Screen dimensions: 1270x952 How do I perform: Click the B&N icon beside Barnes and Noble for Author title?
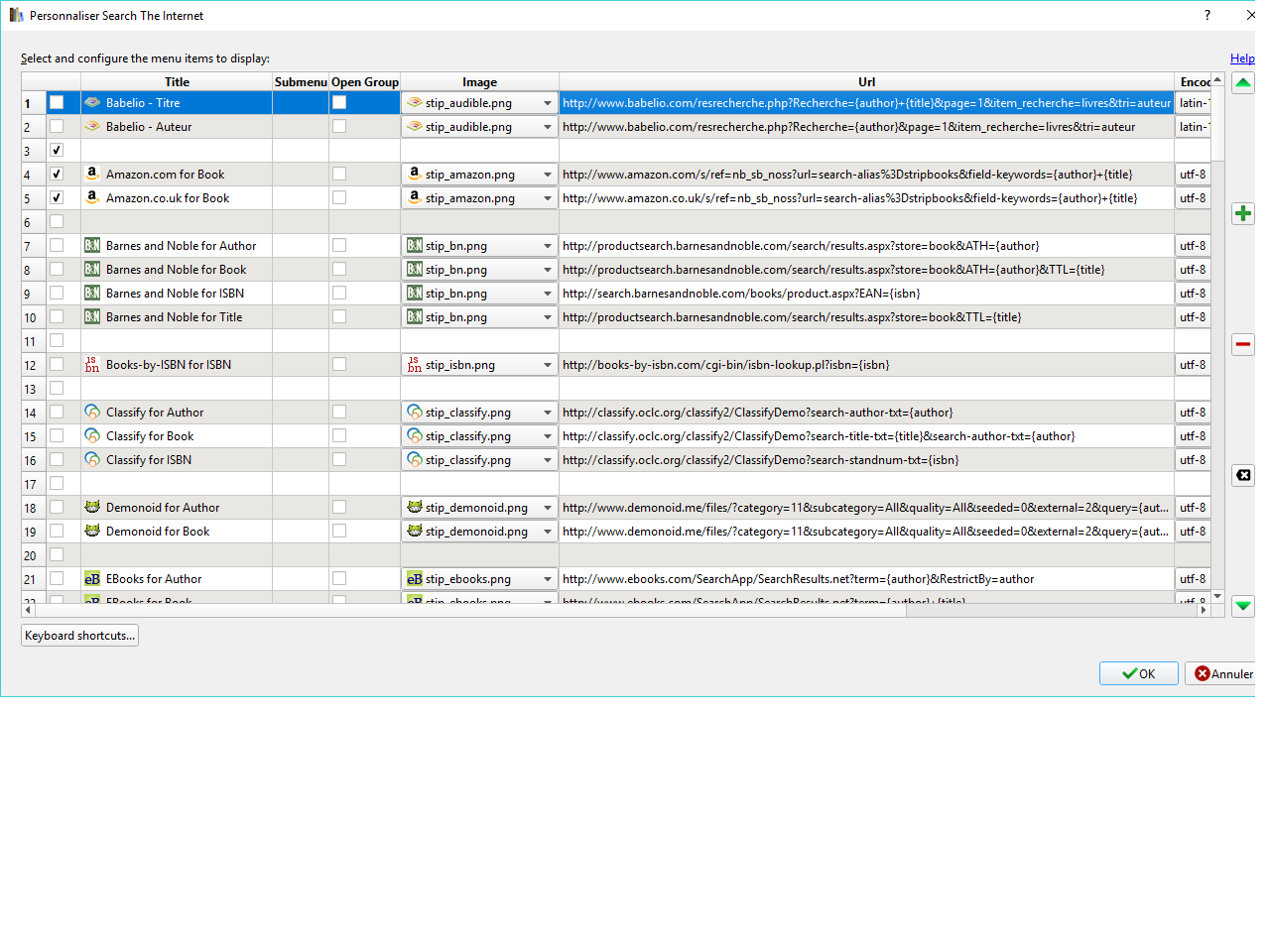(x=92, y=245)
